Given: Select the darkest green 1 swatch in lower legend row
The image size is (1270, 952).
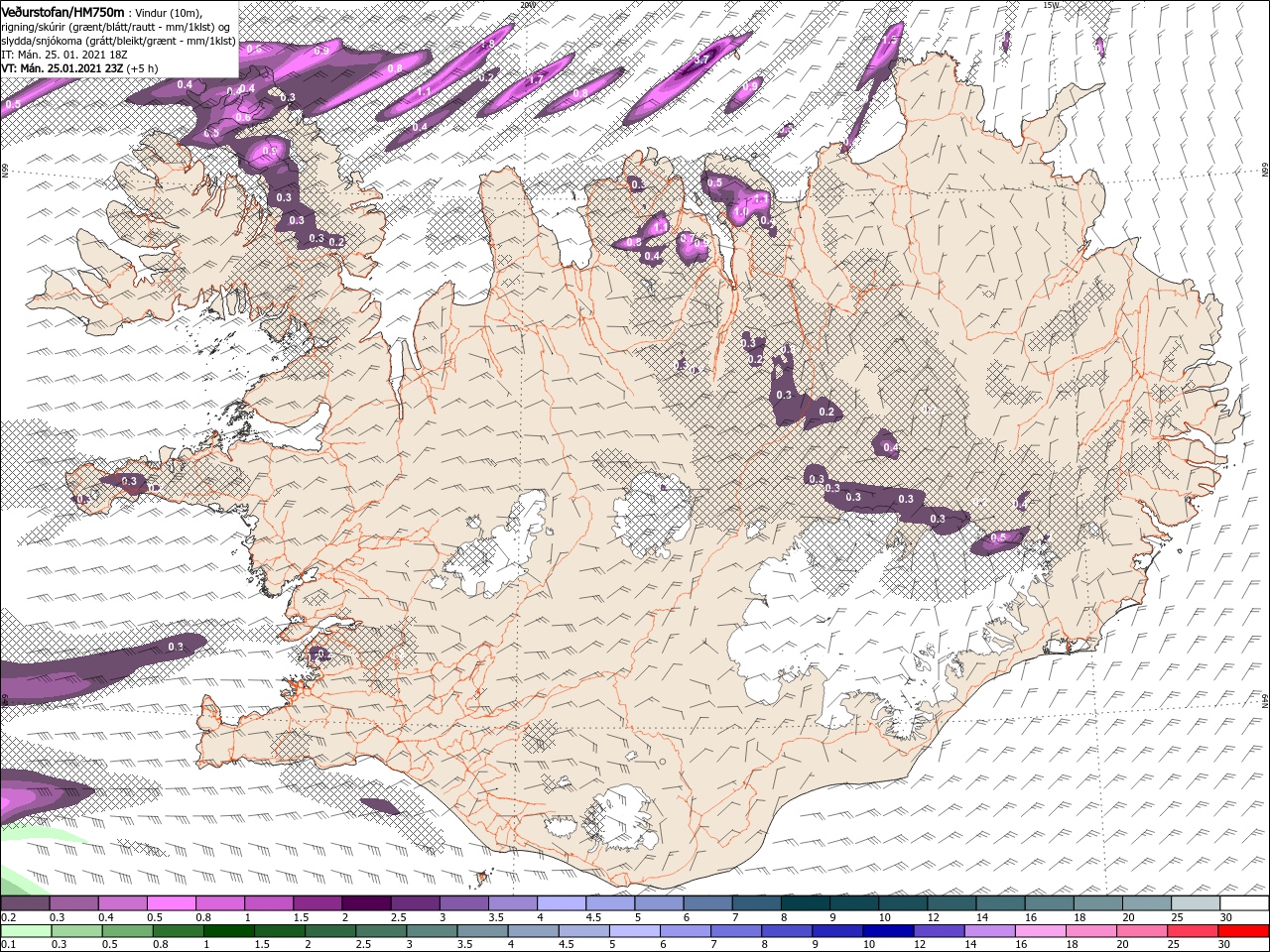Looking at the screenshot, I should (x=228, y=931).
